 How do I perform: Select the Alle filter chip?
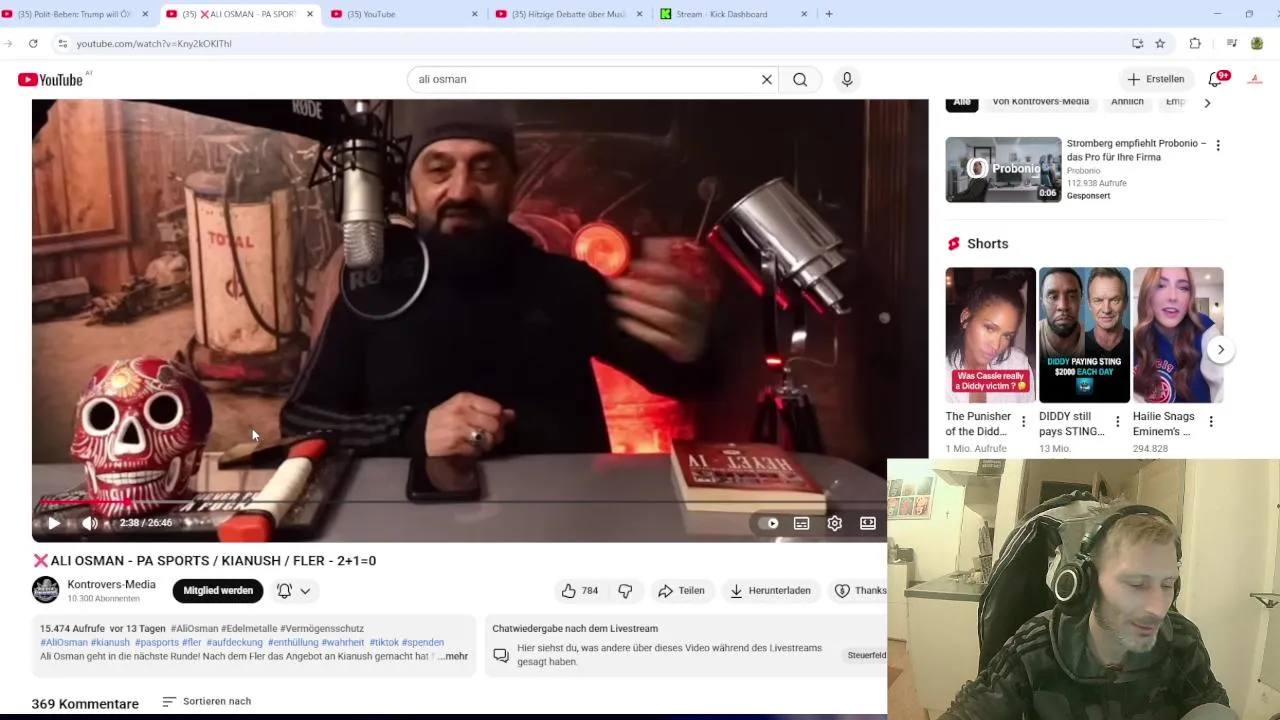click(x=961, y=102)
